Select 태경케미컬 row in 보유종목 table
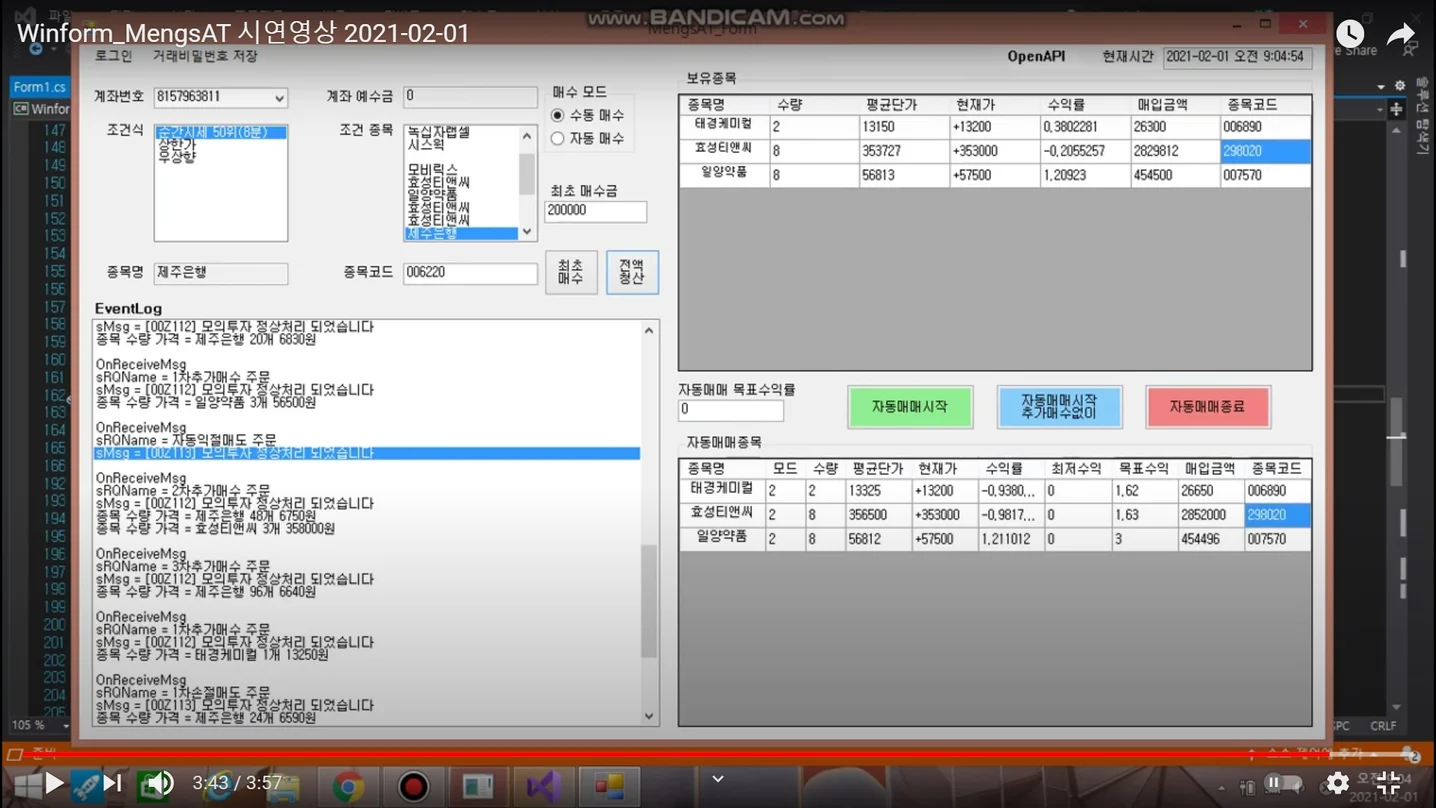This screenshot has width=1436, height=808. (x=995, y=127)
